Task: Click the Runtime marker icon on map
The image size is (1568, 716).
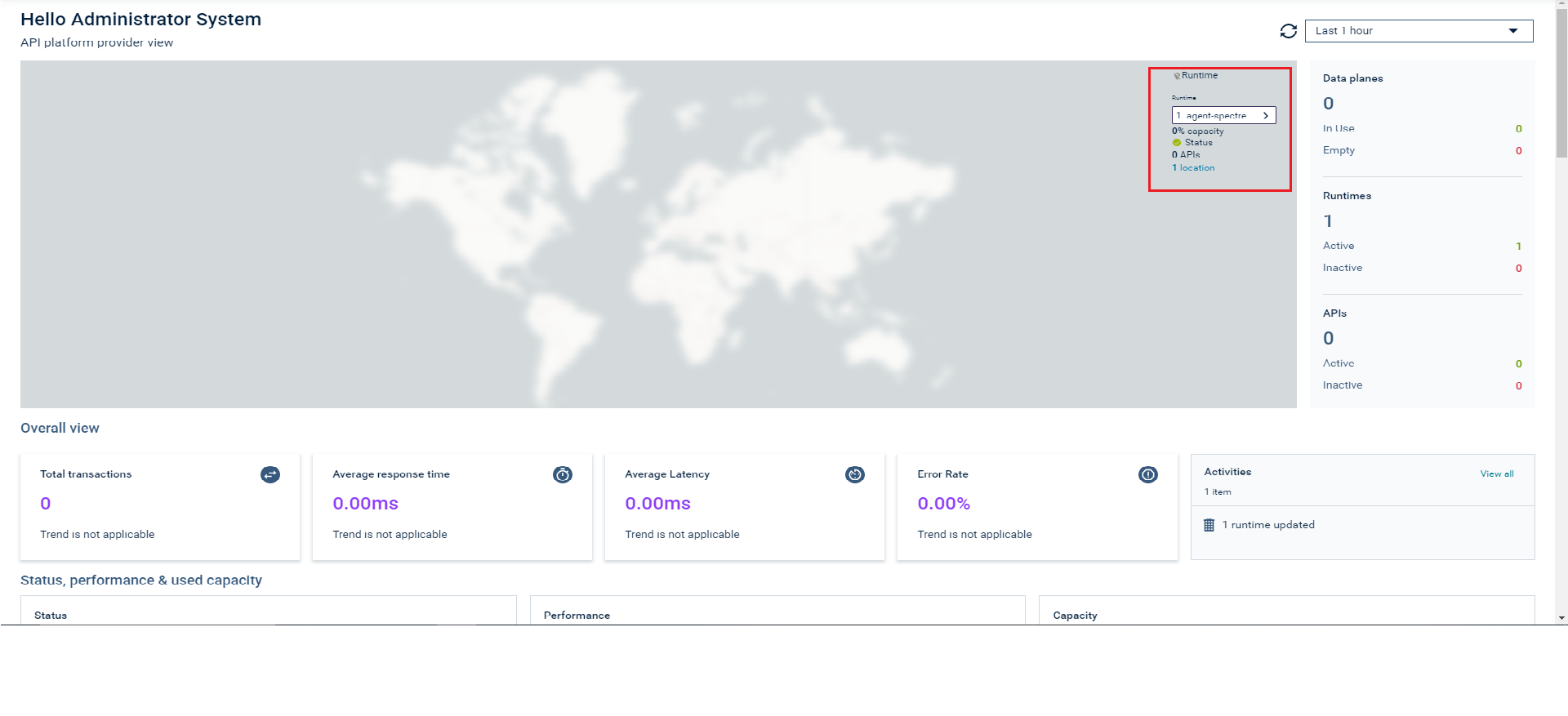Action: tap(1177, 76)
